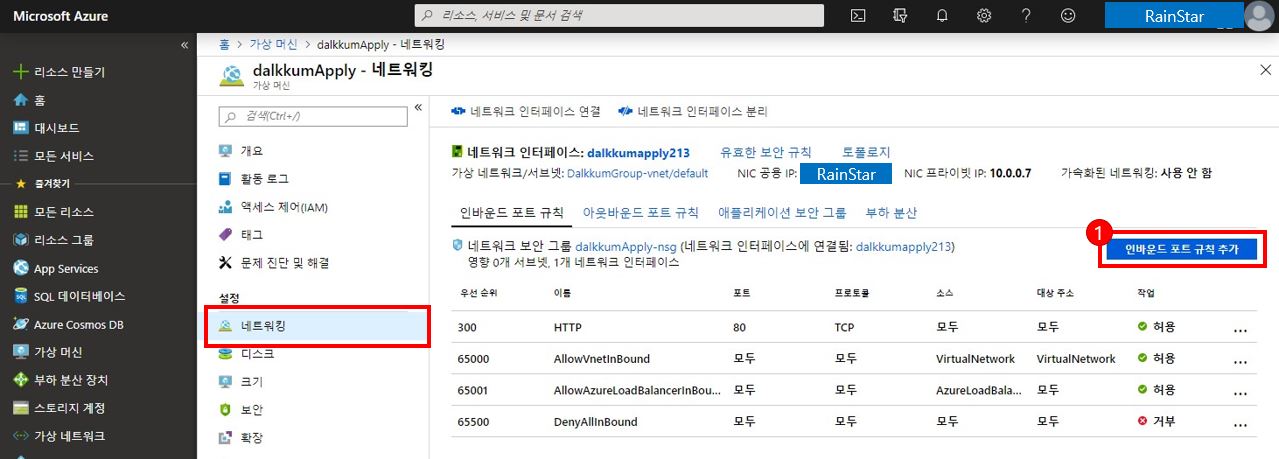Click the resource menu search field 검색(Ctrl+/)

click(x=313, y=117)
